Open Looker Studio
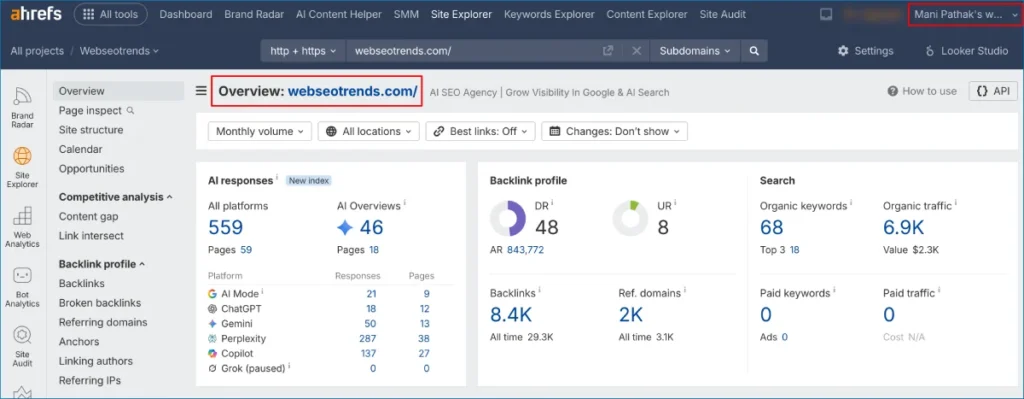1024x399 pixels. [967, 51]
